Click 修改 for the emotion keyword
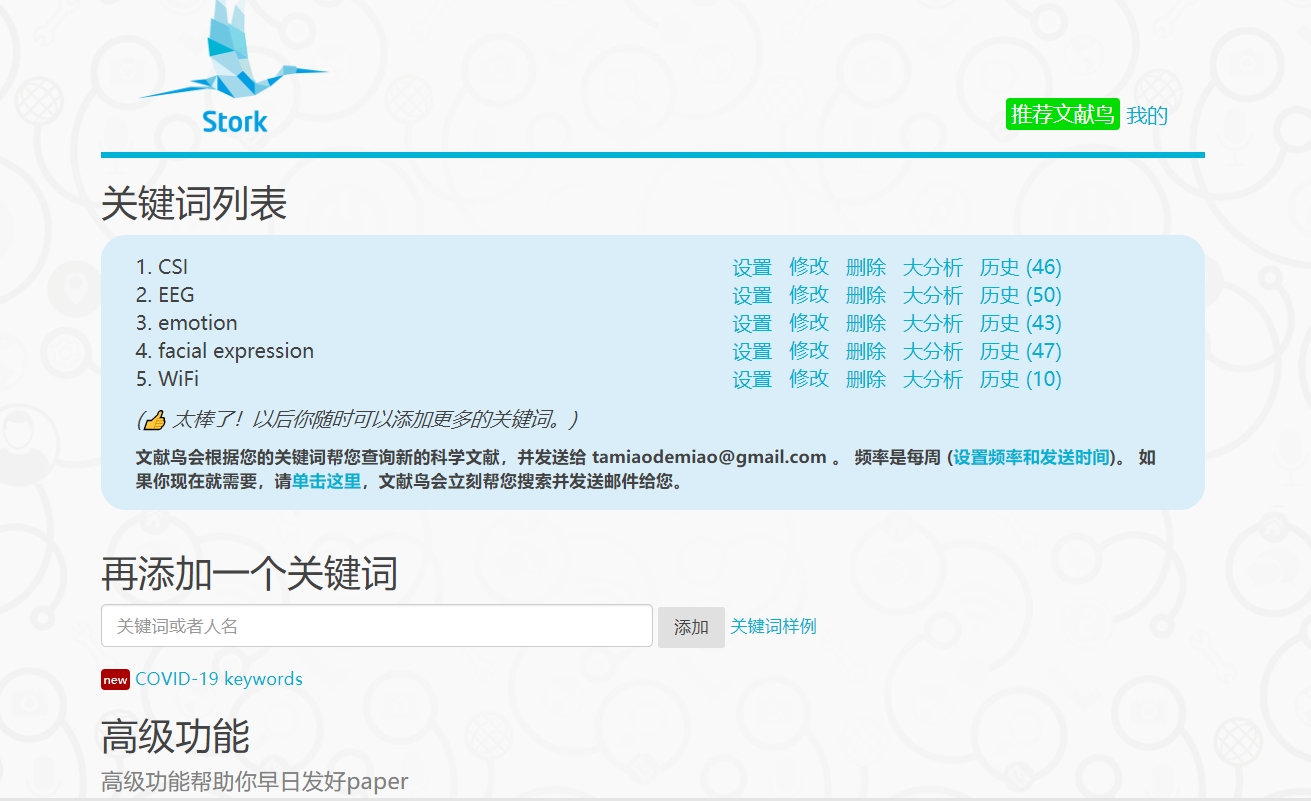This screenshot has width=1311, height=801. click(x=809, y=323)
